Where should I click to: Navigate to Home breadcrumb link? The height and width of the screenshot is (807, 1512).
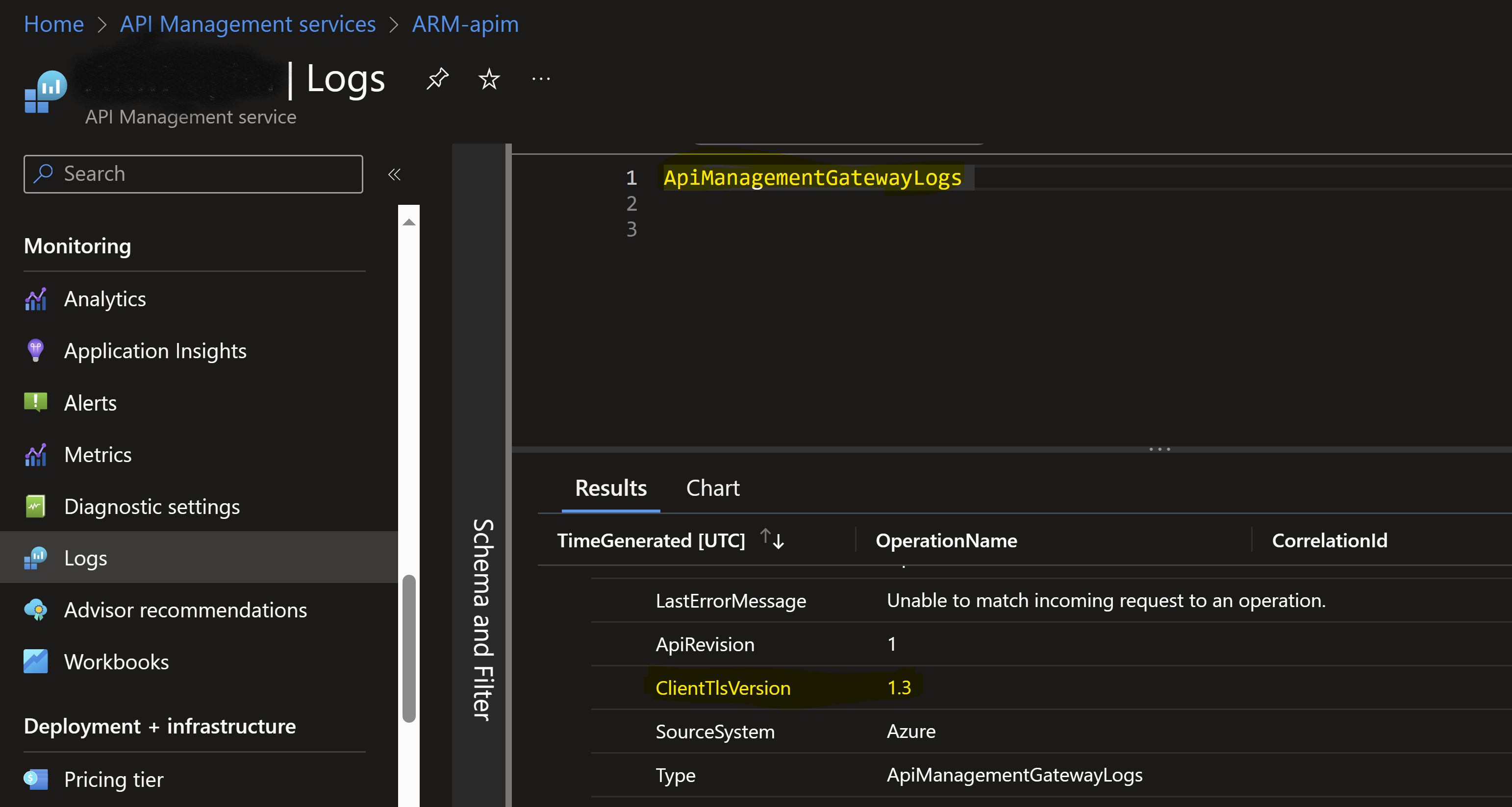click(x=53, y=24)
